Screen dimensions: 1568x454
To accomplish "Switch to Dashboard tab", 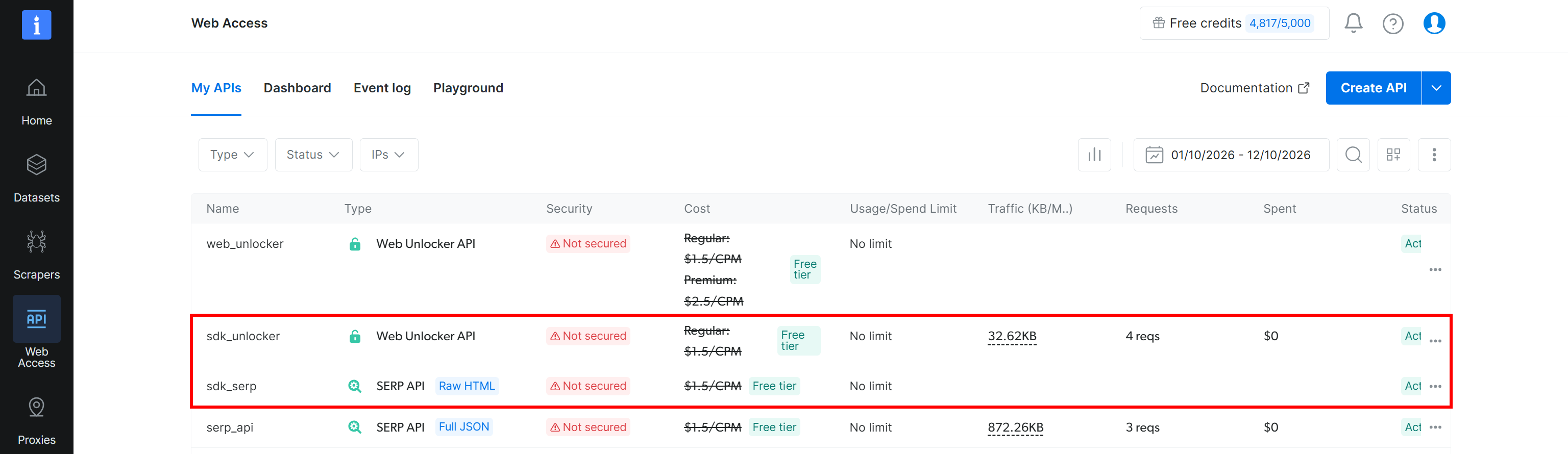I will [297, 88].
